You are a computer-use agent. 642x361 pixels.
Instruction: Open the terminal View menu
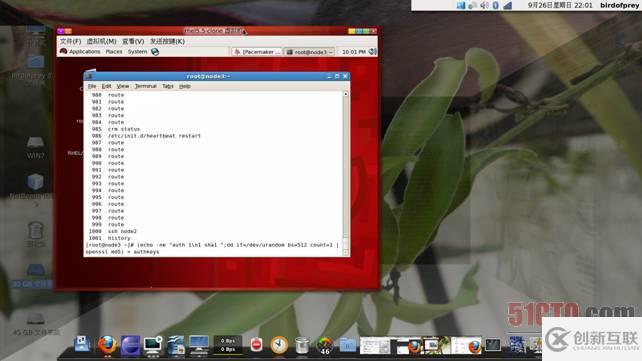[123, 86]
